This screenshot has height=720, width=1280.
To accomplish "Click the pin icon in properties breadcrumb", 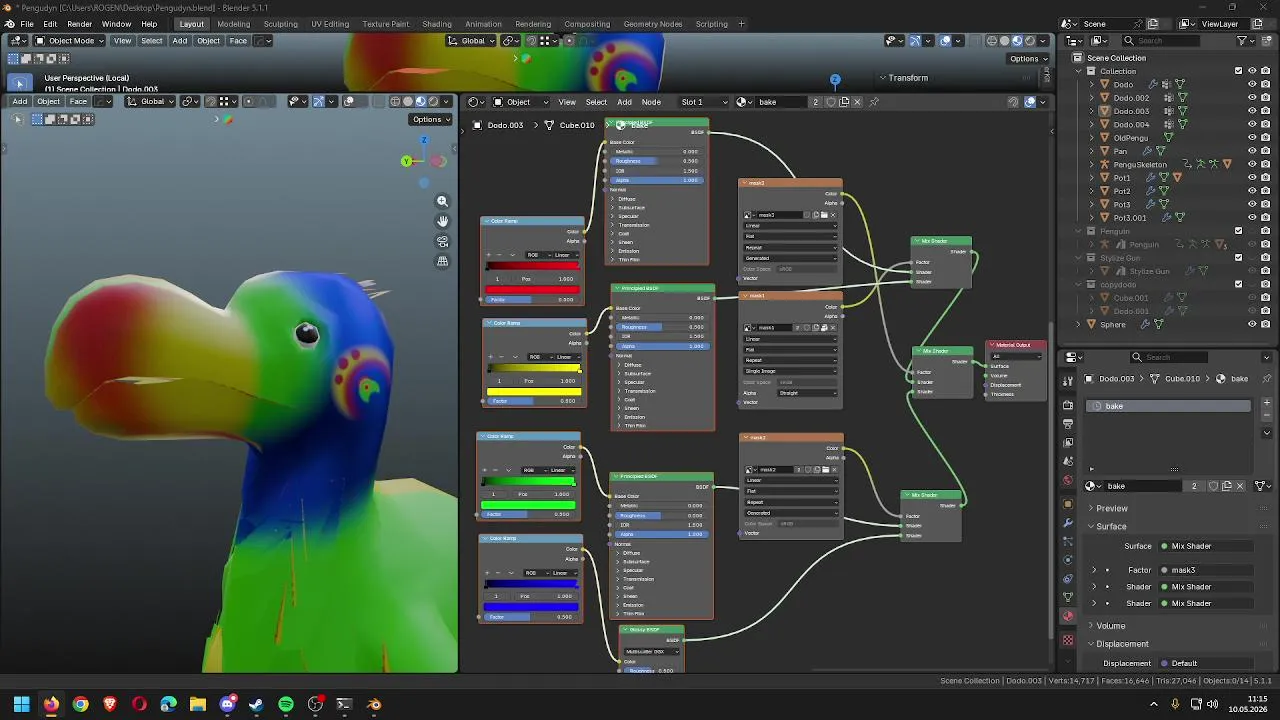I will [1267, 379].
